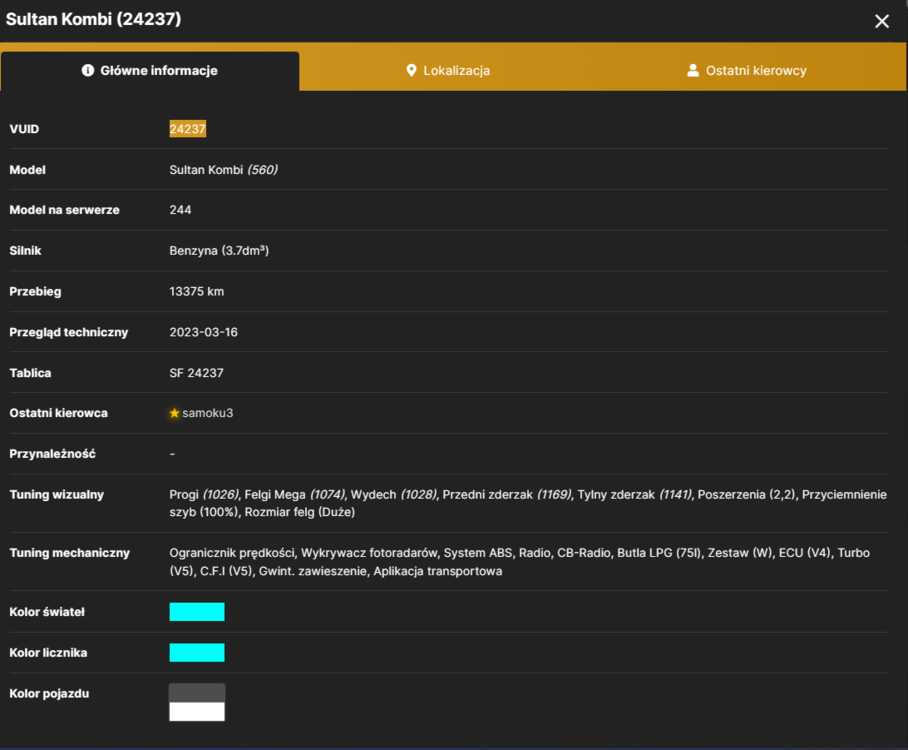Click the Kolor licznika label
Image resolution: width=908 pixels, height=750 pixels.
[48, 653]
